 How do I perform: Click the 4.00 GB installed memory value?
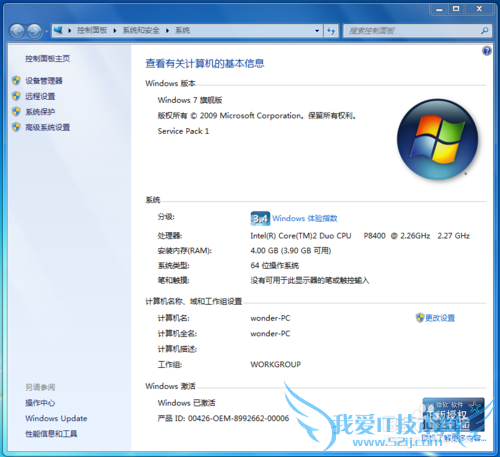291,251
